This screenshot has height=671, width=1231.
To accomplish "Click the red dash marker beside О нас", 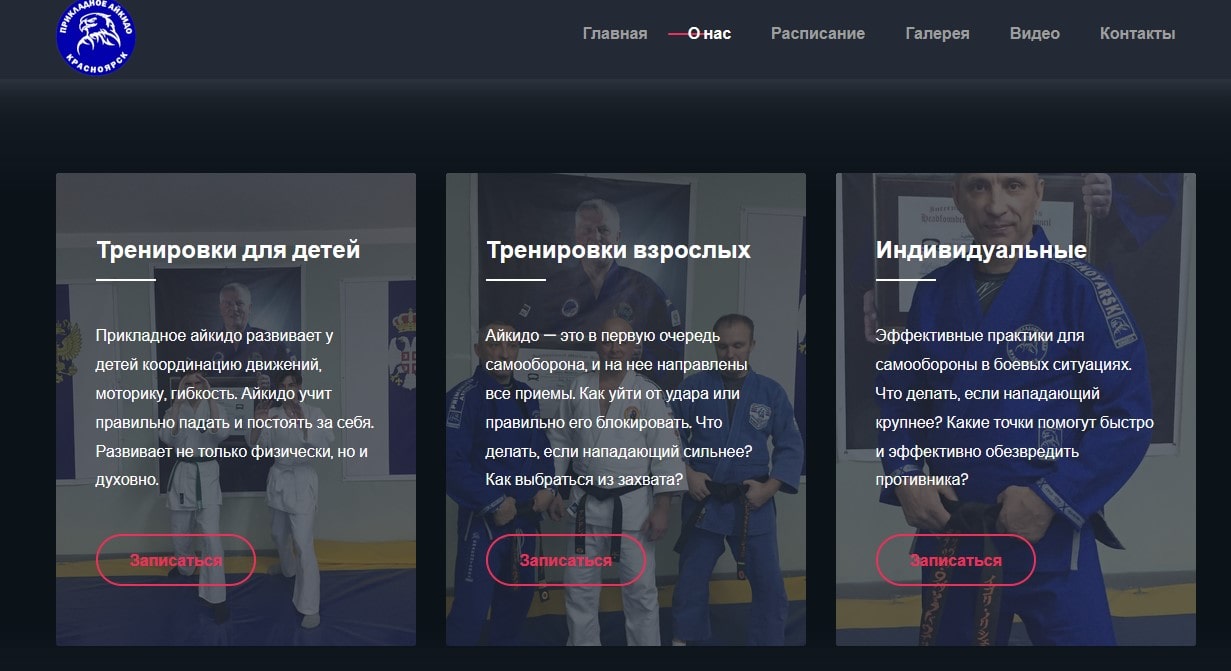I will pos(677,34).
